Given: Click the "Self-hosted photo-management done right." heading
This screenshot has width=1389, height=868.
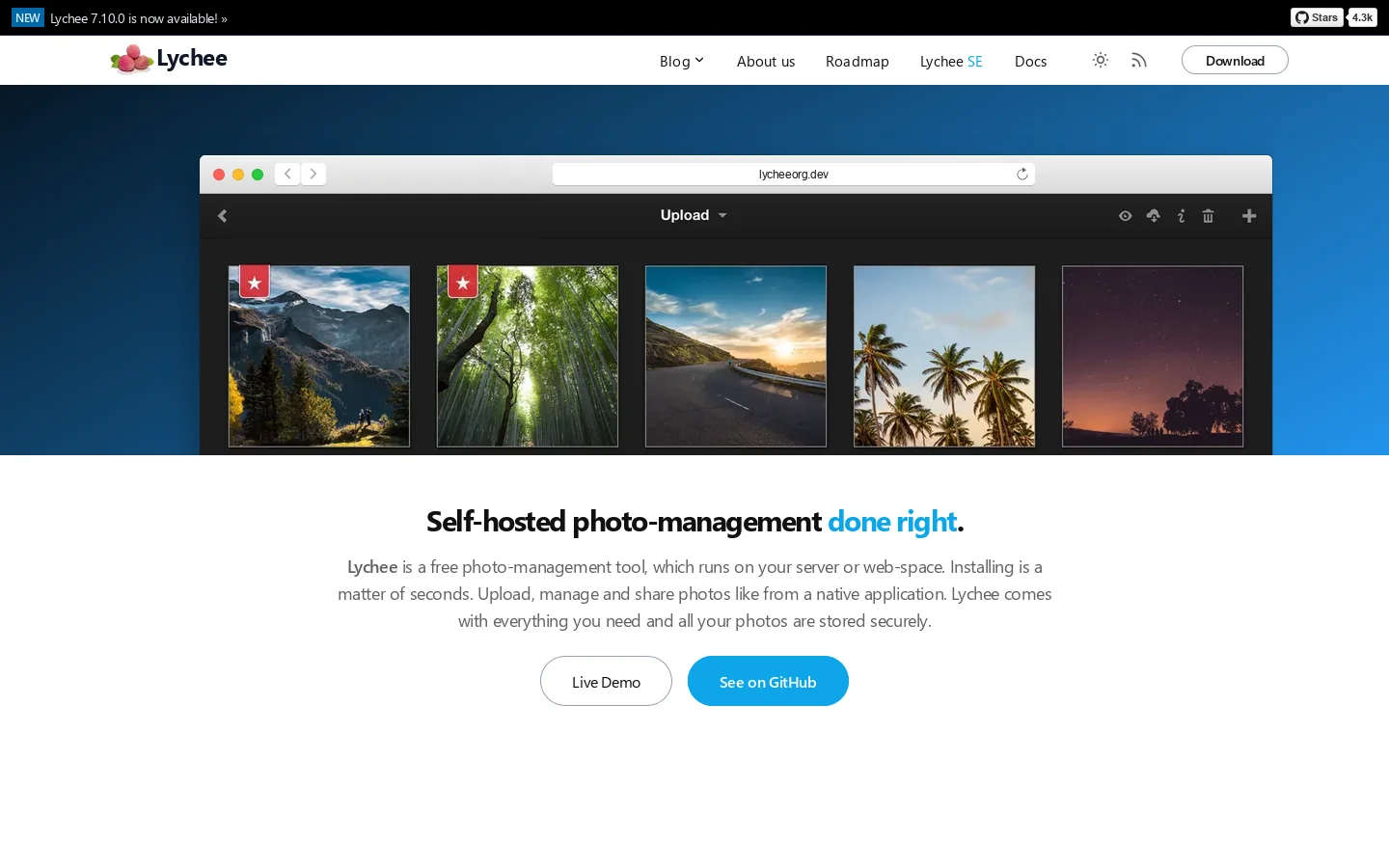Looking at the screenshot, I should 694,522.
